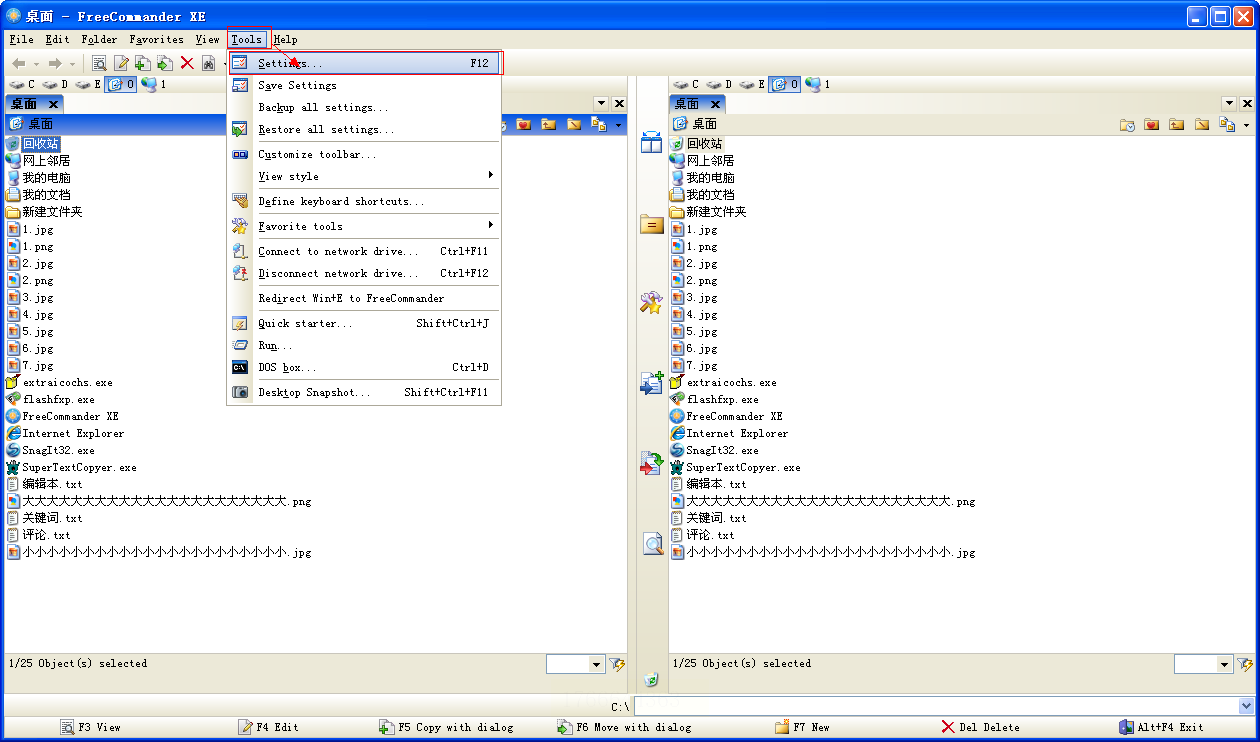Open Settings... from Tools menu

[x=364, y=63]
